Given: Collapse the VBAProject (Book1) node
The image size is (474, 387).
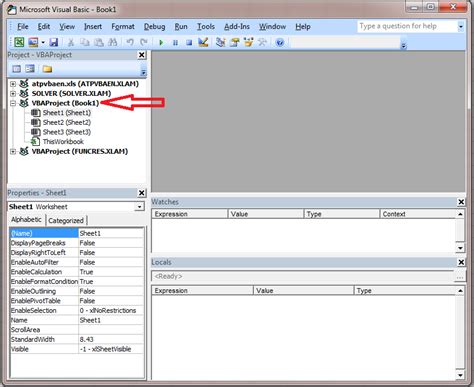Looking at the screenshot, I should (13, 103).
